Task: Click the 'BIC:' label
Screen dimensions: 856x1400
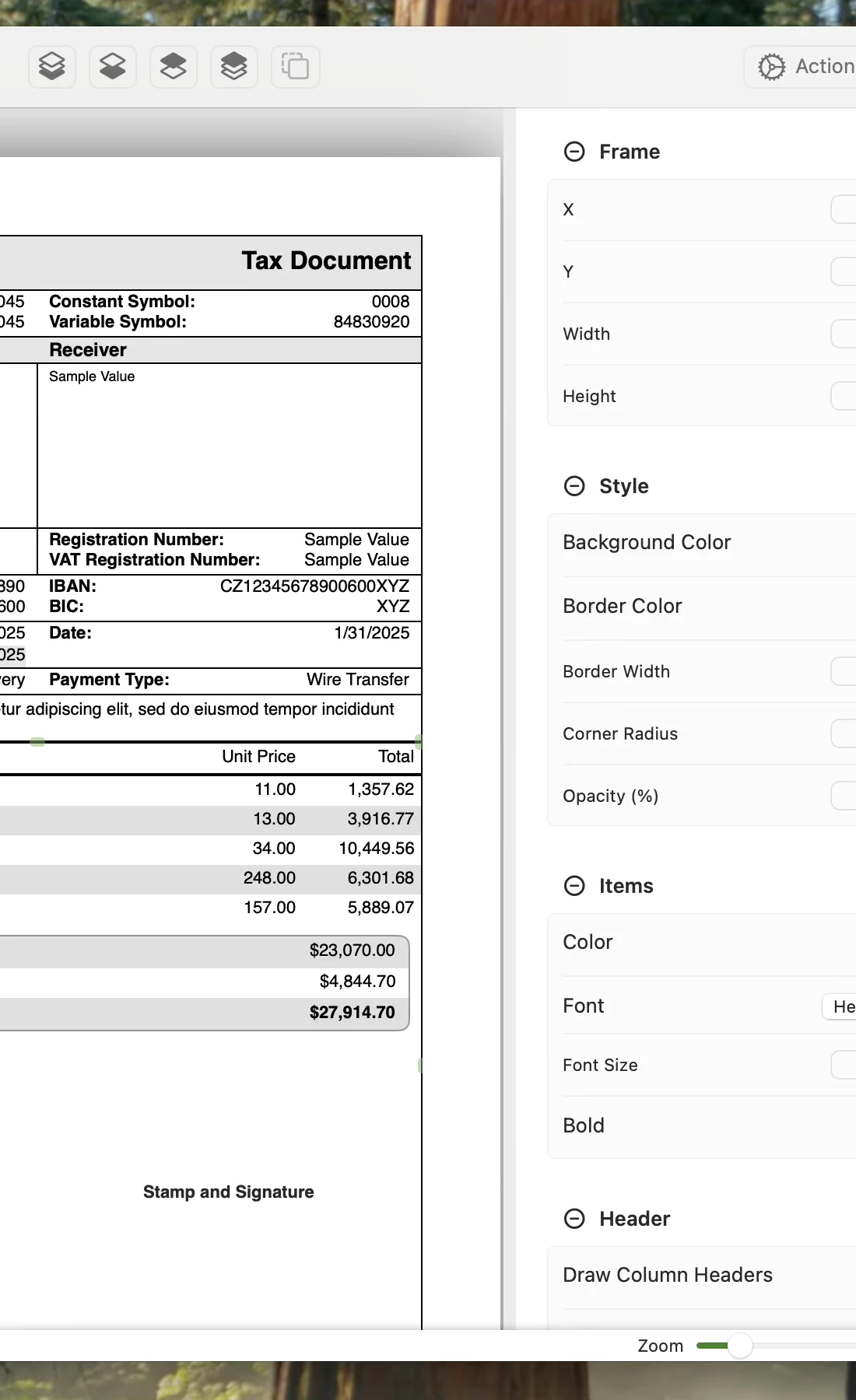Action: coord(66,607)
